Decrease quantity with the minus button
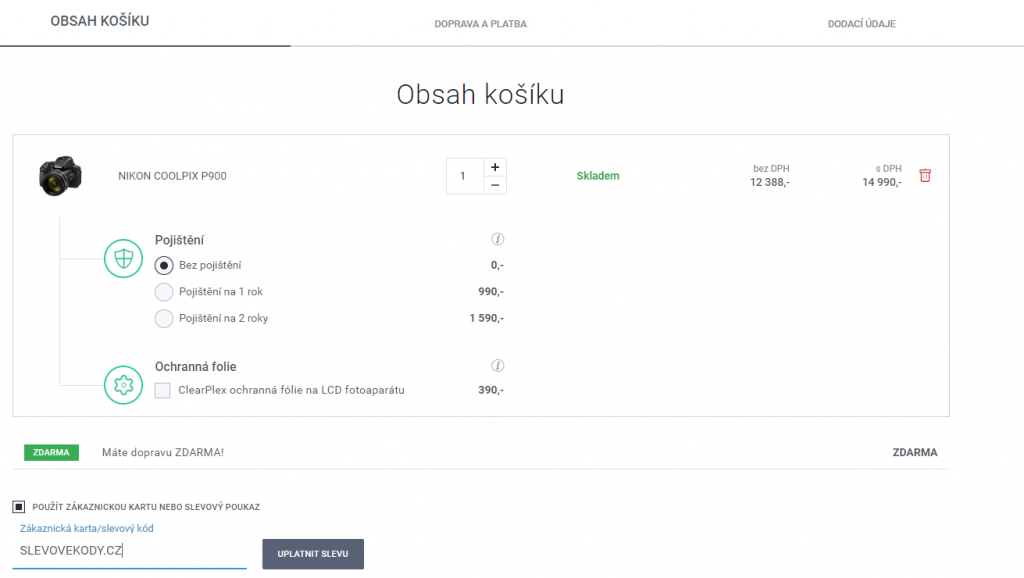1024x578 pixels. [495, 185]
